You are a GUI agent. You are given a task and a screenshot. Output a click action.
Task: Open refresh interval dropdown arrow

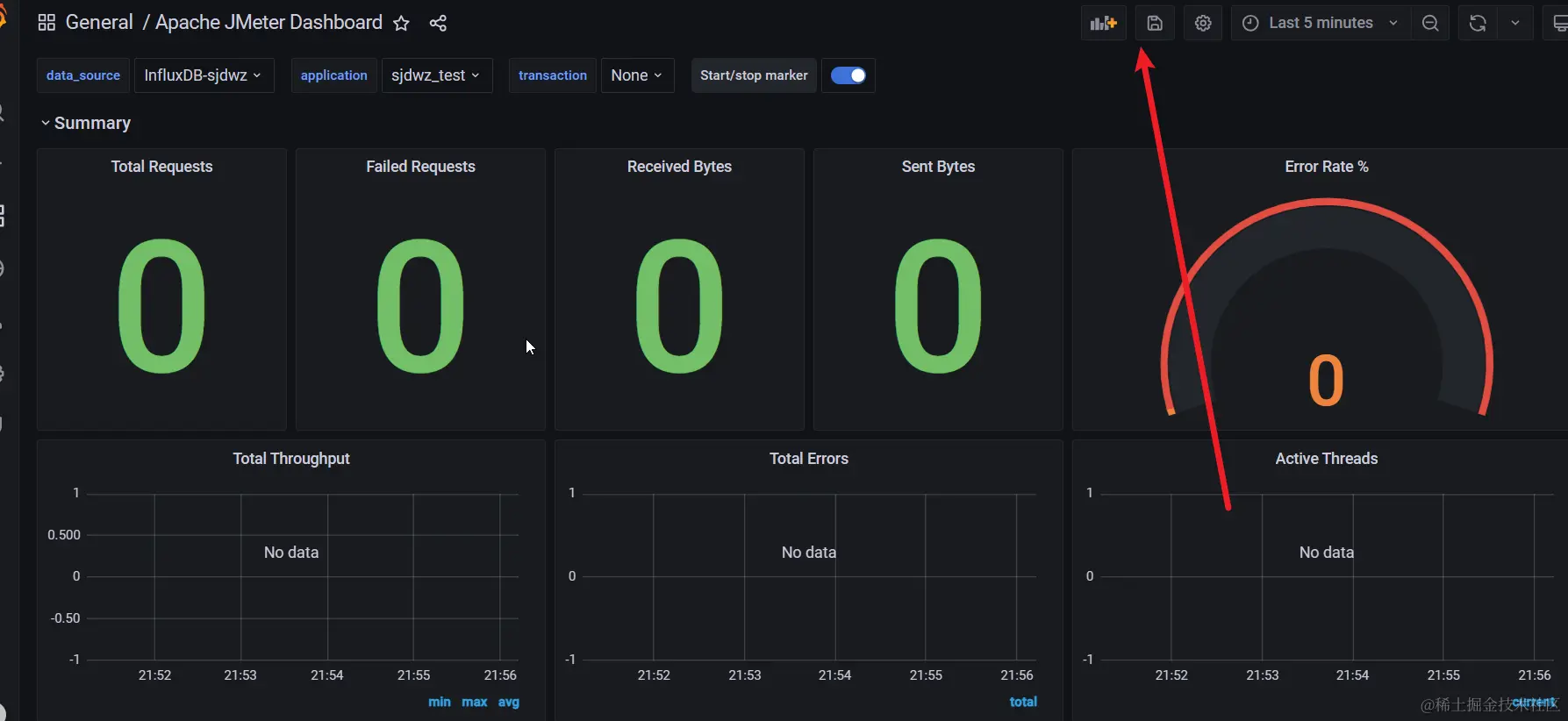[1515, 23]
